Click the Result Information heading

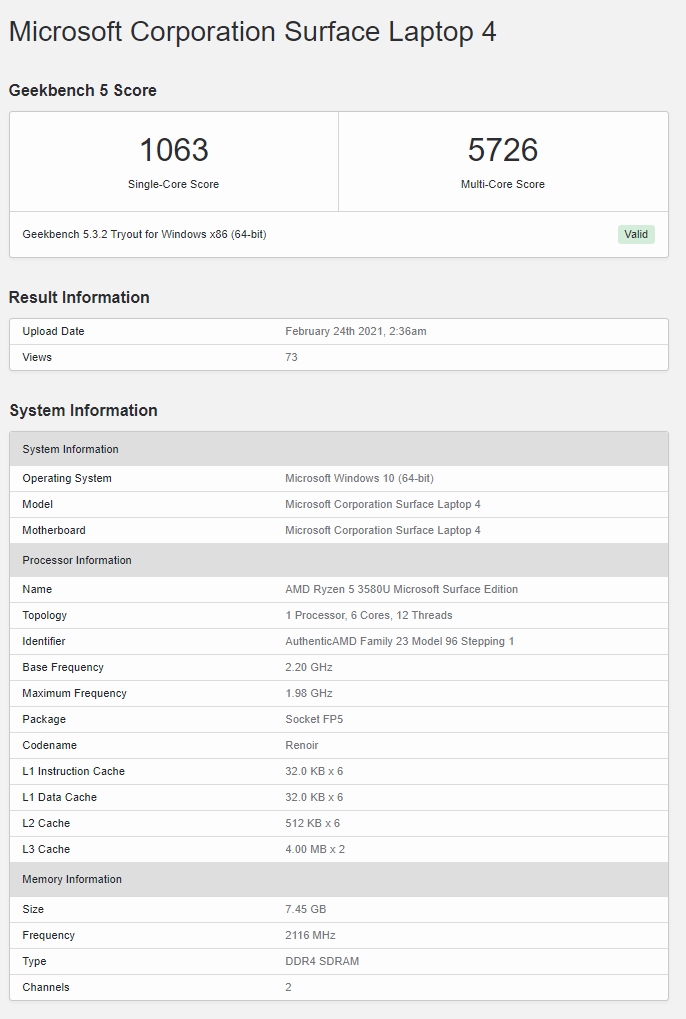(x=79, y=297)
